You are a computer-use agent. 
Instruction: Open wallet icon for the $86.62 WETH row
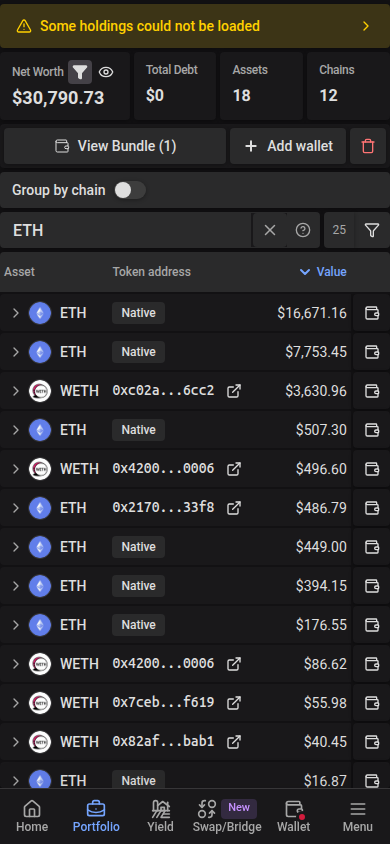(372, 664)
